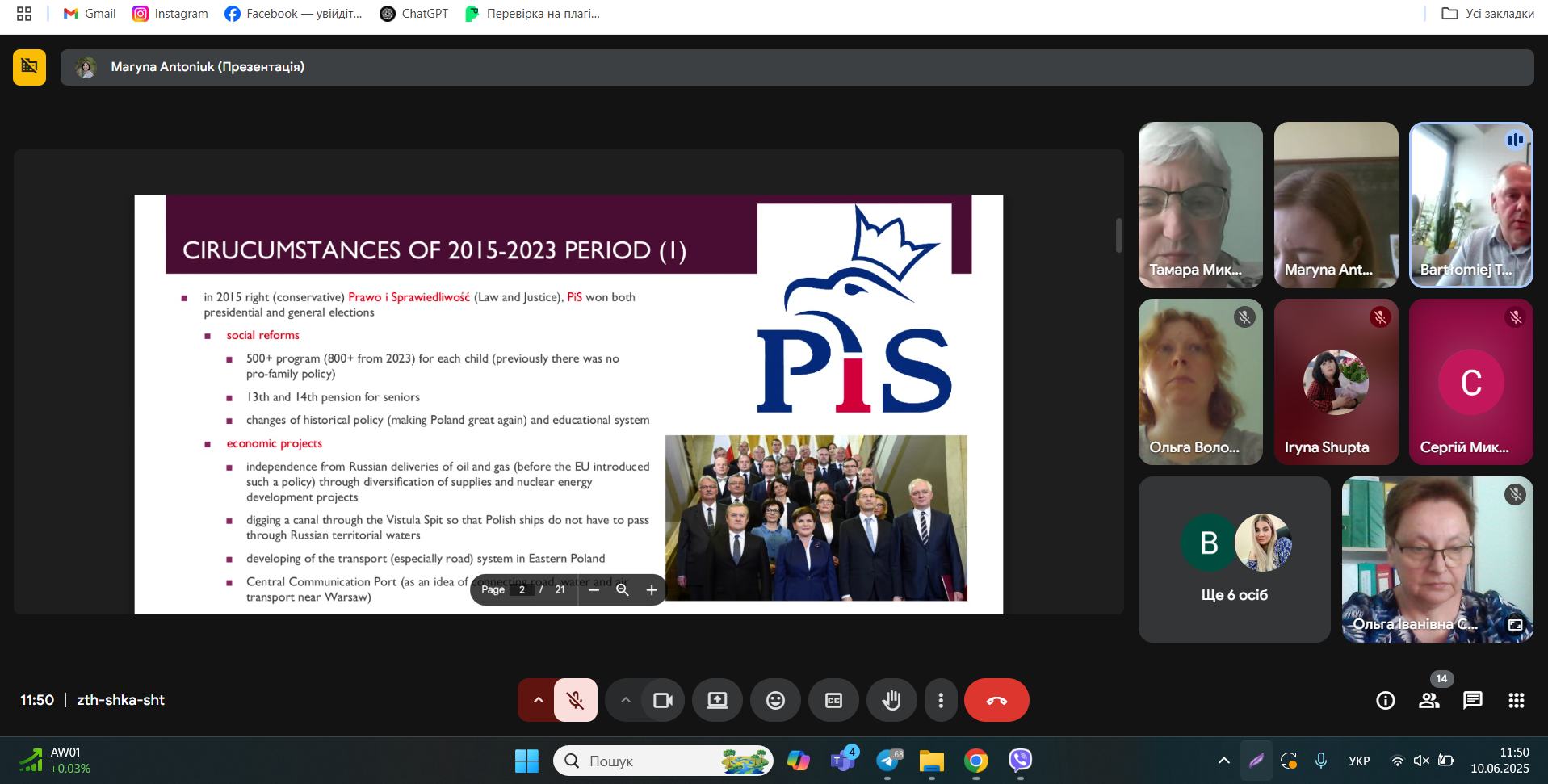The image size is (1548, 784).
Task: Click the presentation vertical scrollbar handle
Action: (1118, 235)
